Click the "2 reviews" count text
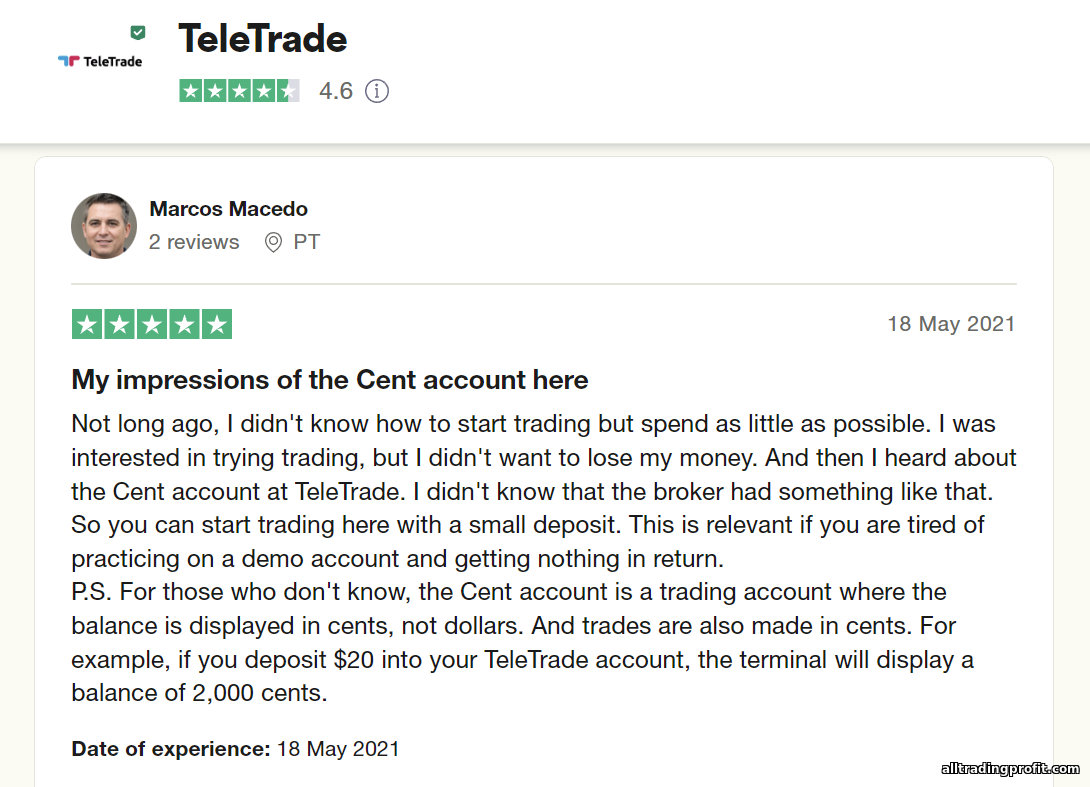Image resolution: width=1090 pixels, height=787 pixels. click(194, 242)
